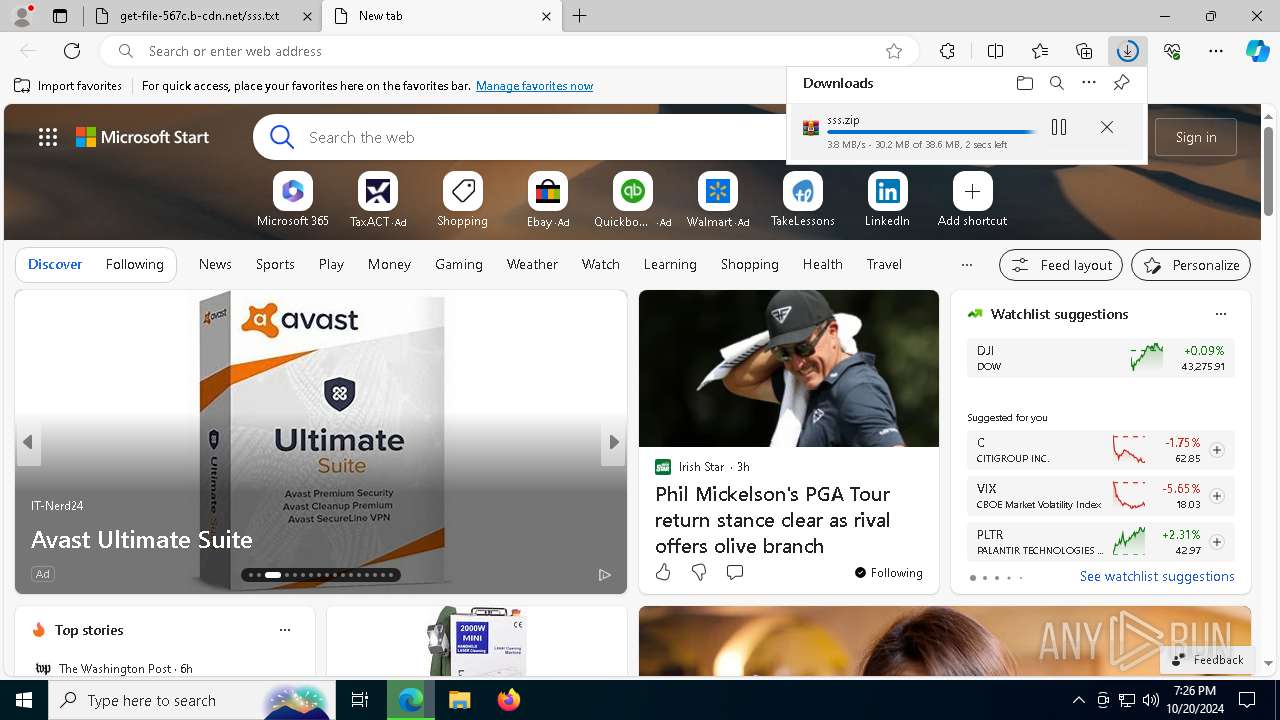
Task: Select the Following feed tab
Action: (x=134, y=264)
